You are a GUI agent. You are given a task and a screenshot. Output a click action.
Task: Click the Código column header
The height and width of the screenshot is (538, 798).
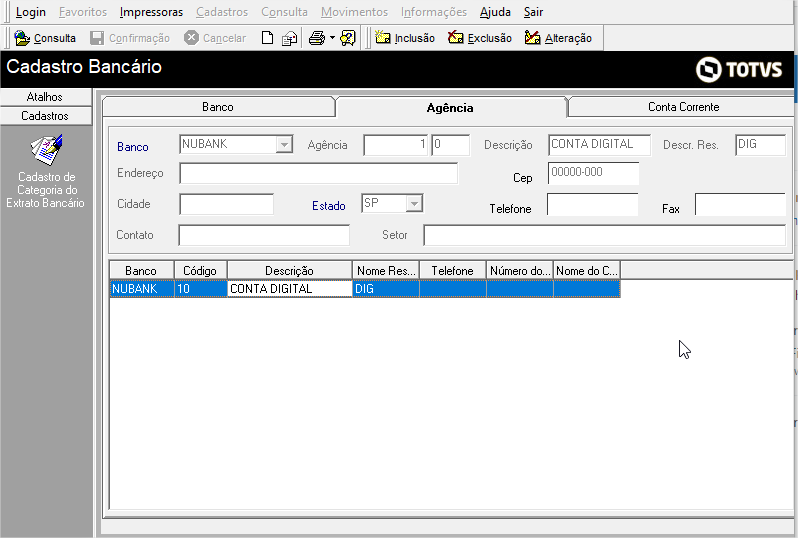(x=201, y=271)
